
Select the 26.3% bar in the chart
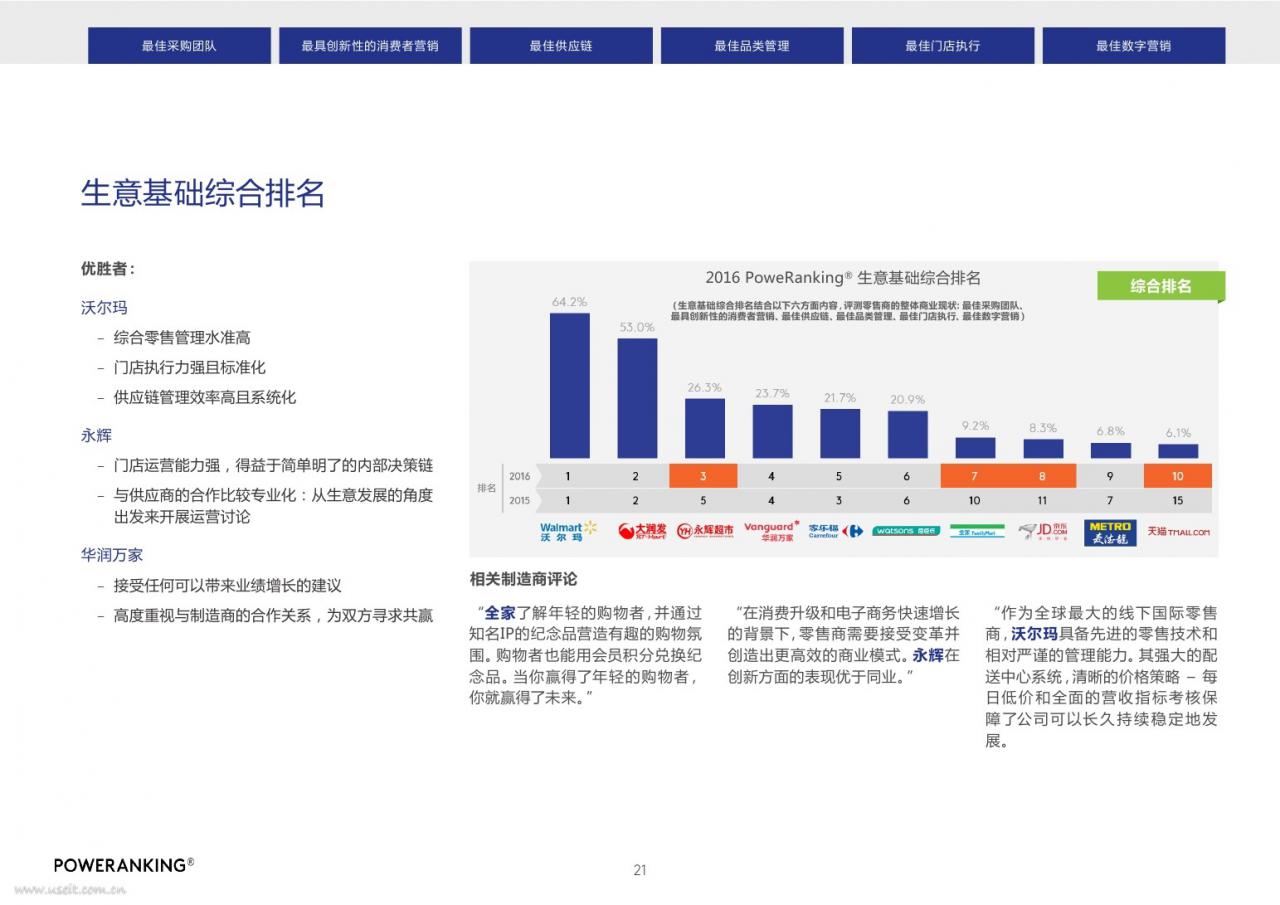point(705,428)
